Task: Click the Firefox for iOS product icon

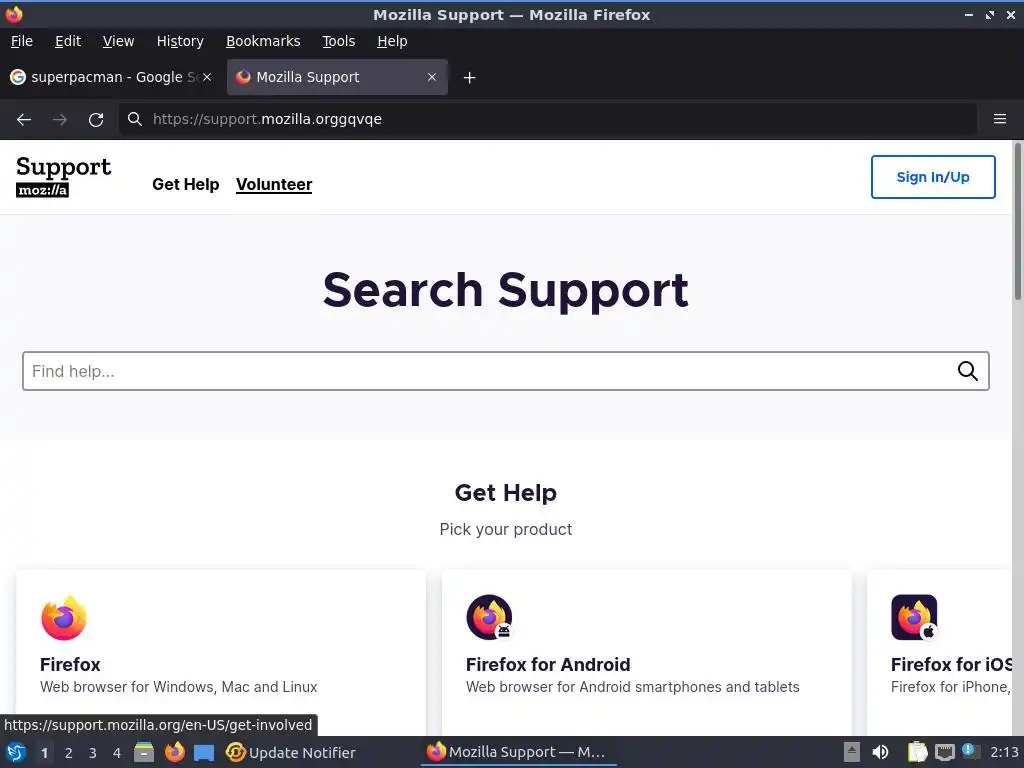Action: (x=914, y=617)
